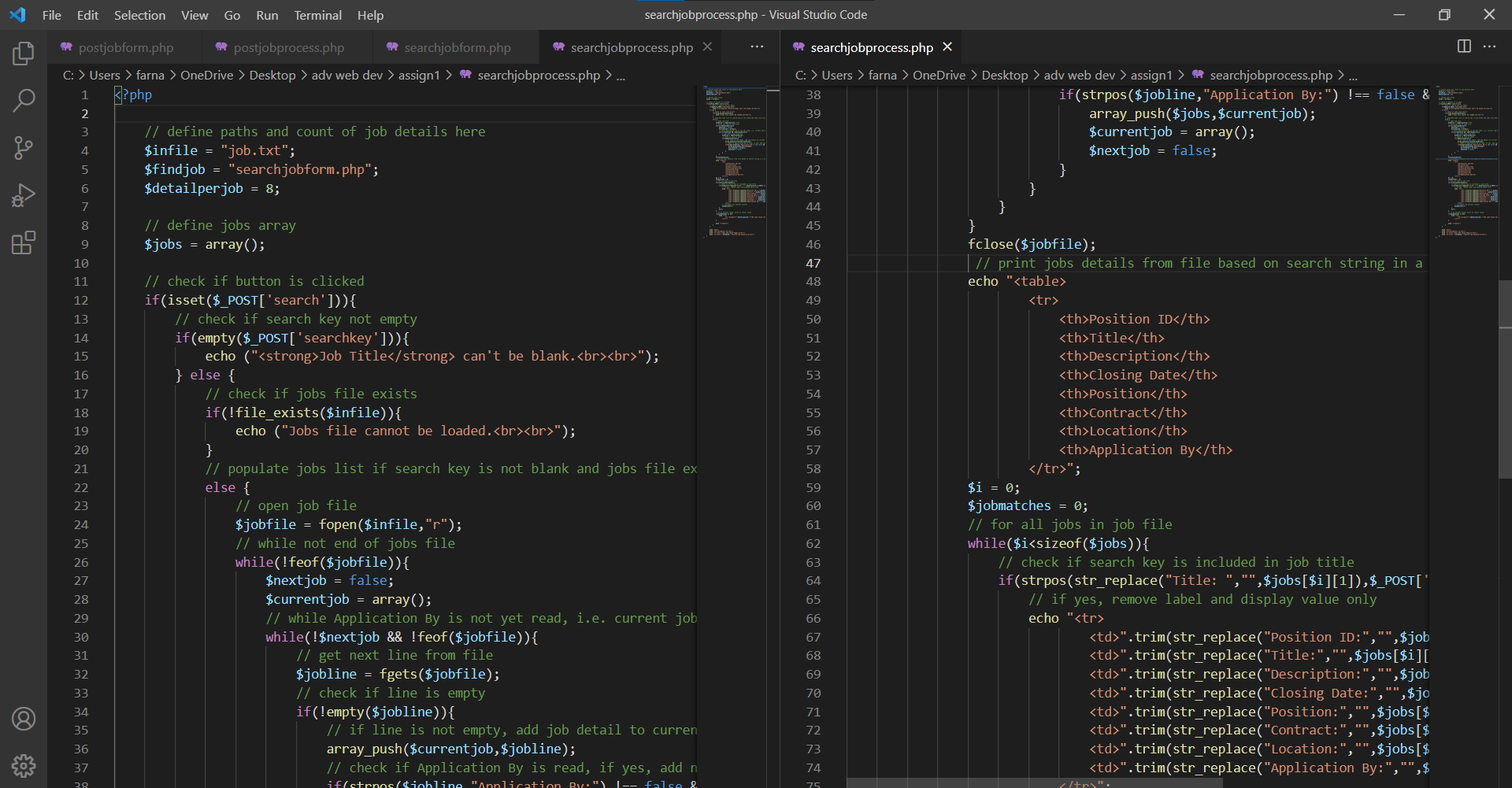
Task: Split the right editor group
Action: pyautogui.click(x=1464, y=46)
